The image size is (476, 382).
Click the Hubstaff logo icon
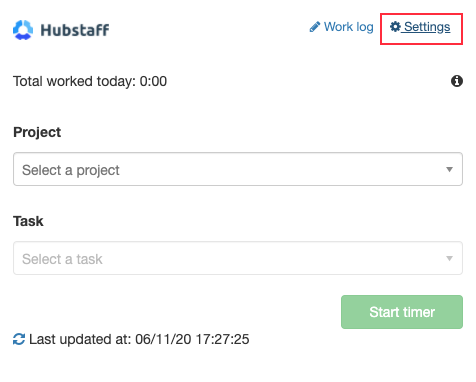pos(23,30)
